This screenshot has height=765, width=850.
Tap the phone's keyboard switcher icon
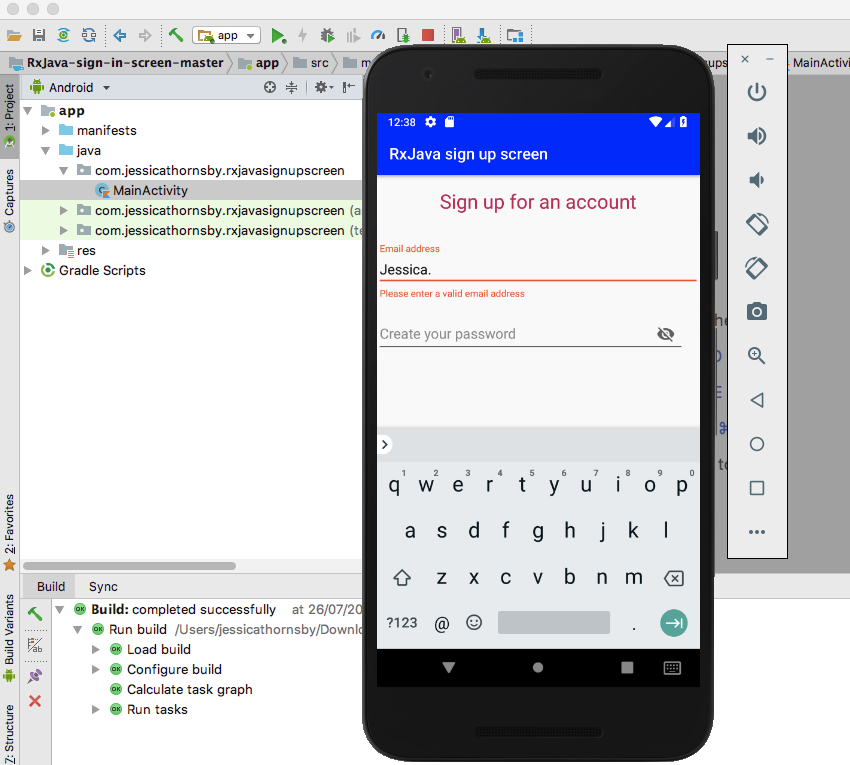click(672, 667)
